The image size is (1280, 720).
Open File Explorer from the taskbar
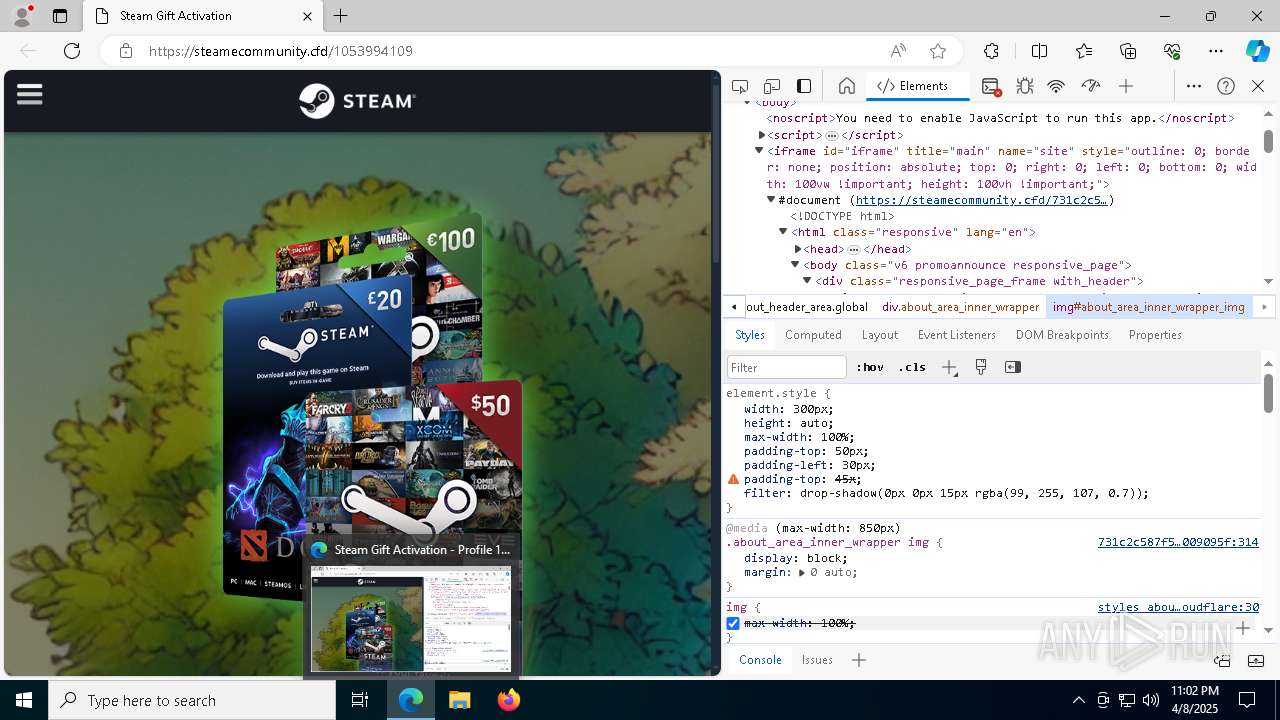(460, 700)
